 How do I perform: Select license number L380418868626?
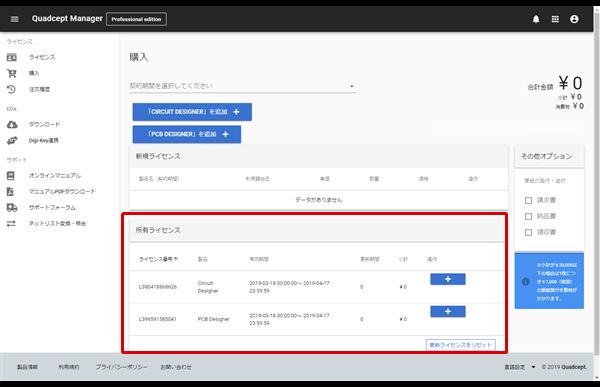(x=158, y=287)
